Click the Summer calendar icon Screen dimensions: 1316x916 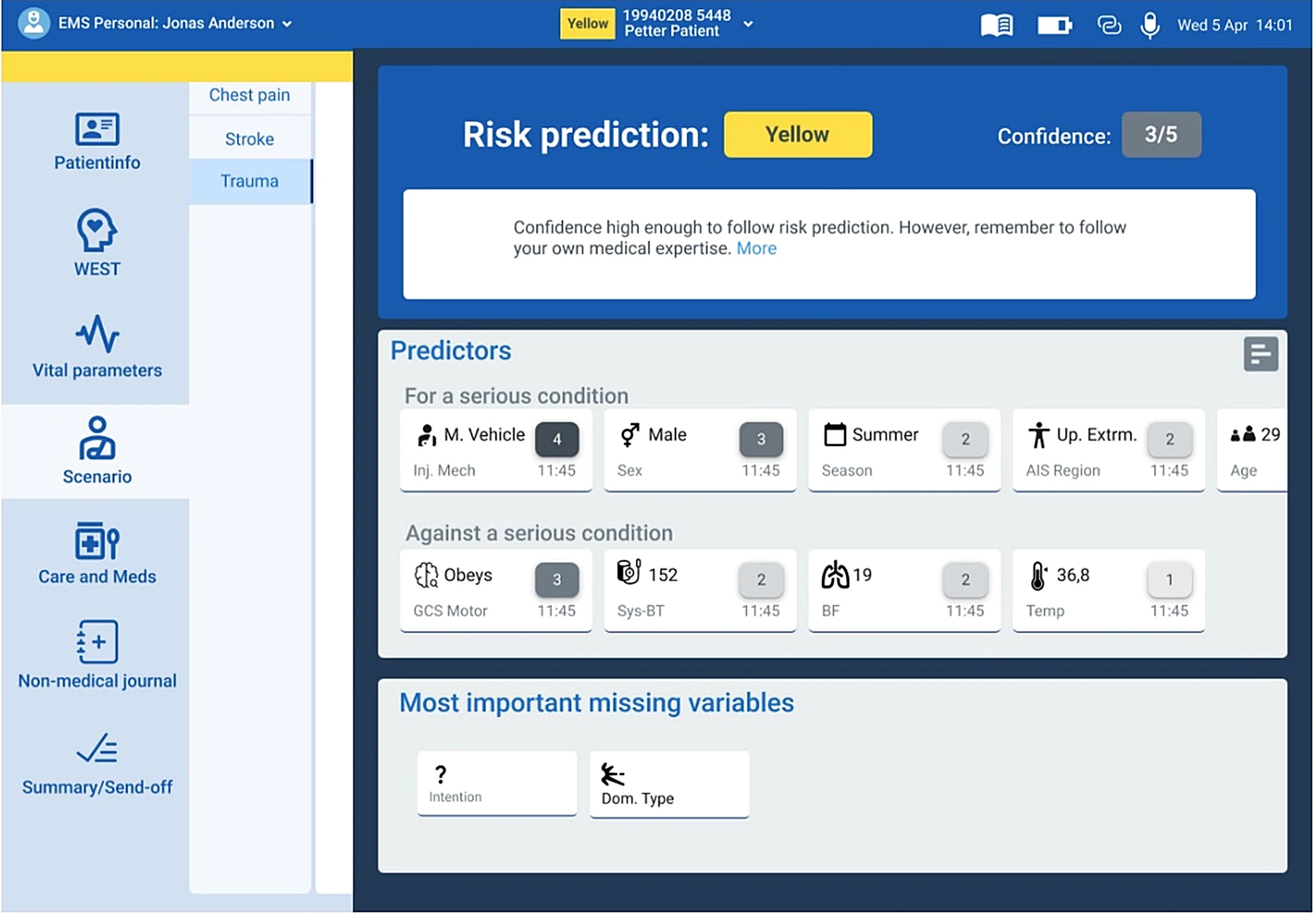835,434
